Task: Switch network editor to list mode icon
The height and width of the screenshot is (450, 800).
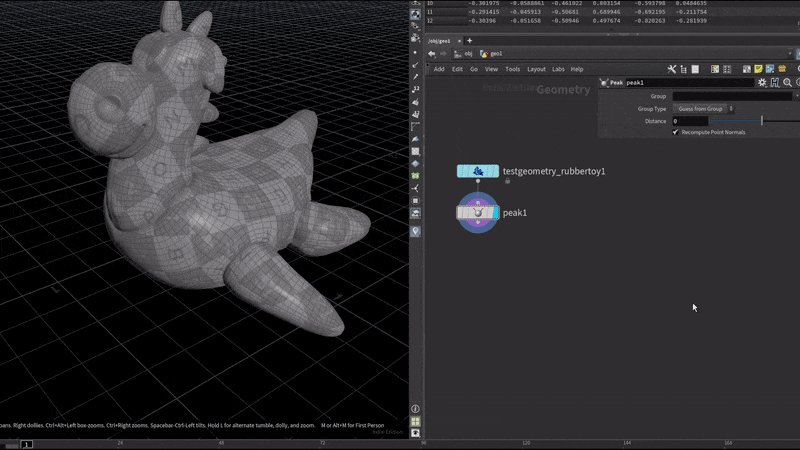Action: 695,69
